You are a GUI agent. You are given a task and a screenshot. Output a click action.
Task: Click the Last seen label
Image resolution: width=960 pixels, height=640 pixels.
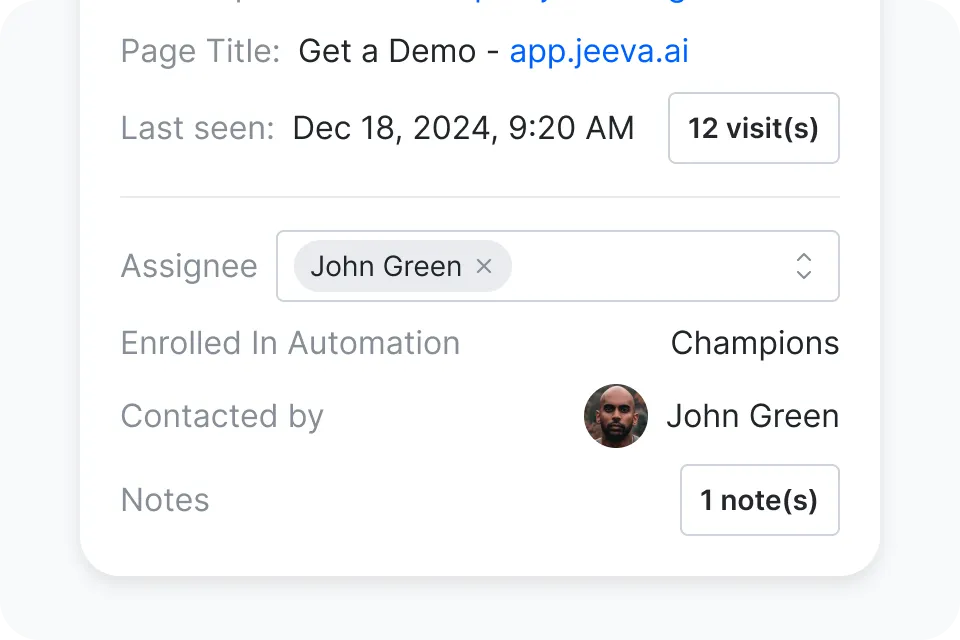click(x=197, y=128)
